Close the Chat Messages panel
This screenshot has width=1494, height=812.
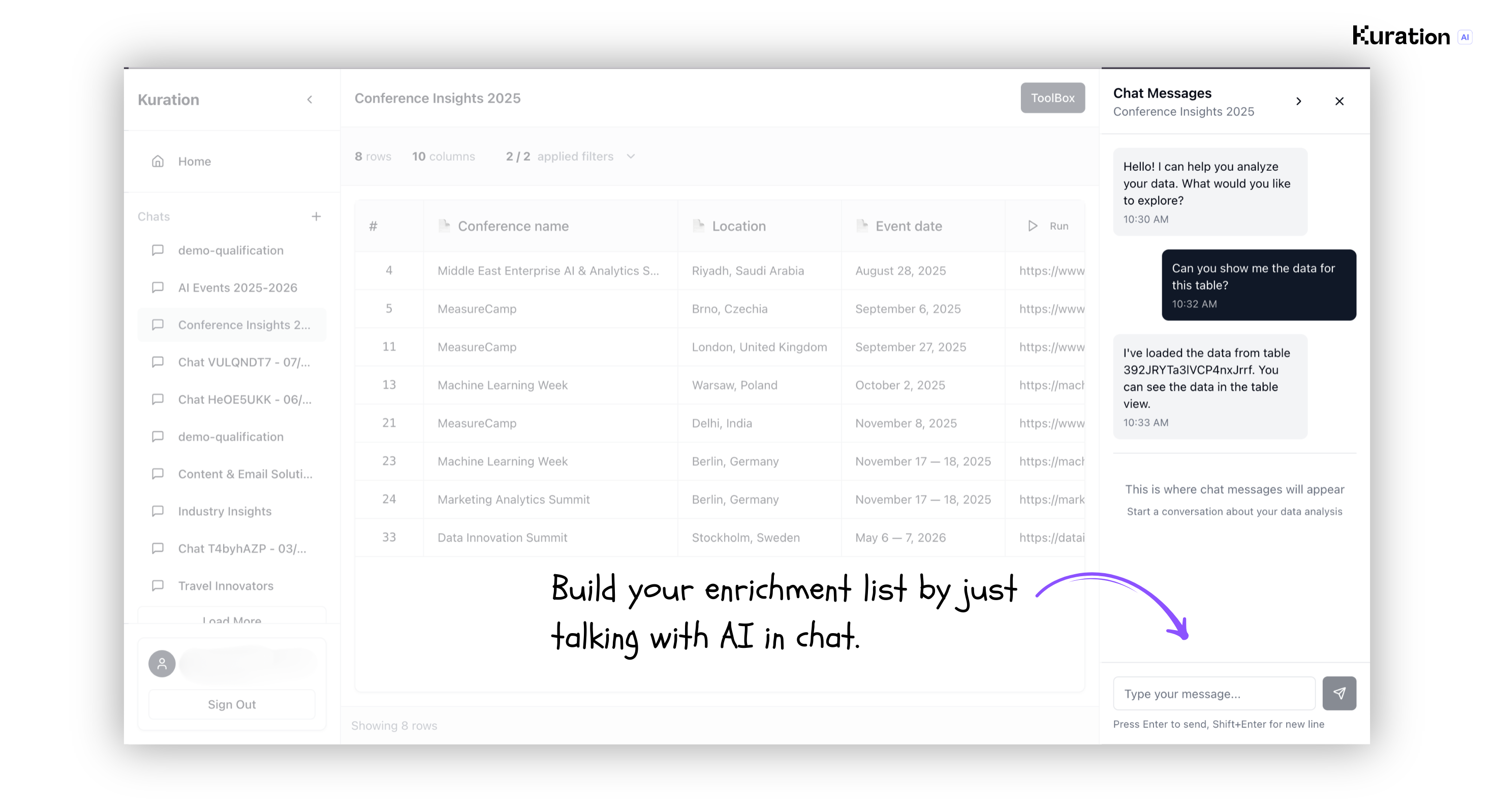pos(1339,102)
